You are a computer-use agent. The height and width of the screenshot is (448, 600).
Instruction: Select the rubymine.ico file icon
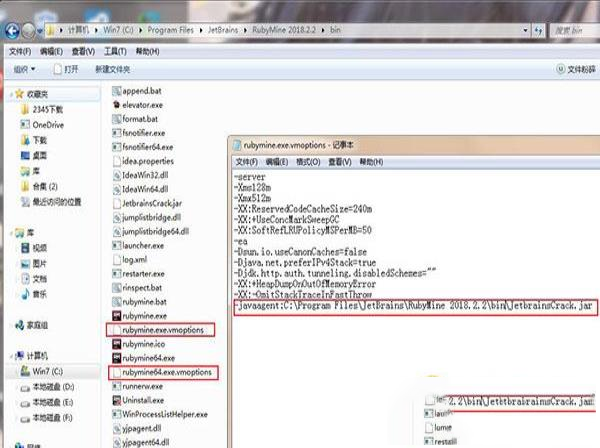tap(116, 343)
